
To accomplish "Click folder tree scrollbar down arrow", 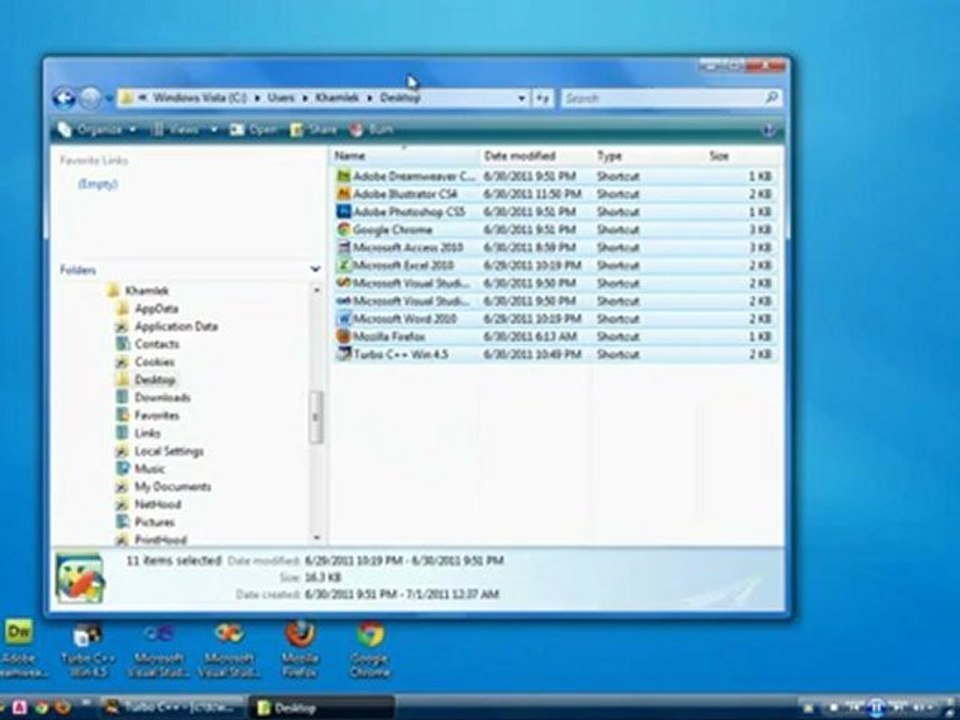I will click(317, 538).
